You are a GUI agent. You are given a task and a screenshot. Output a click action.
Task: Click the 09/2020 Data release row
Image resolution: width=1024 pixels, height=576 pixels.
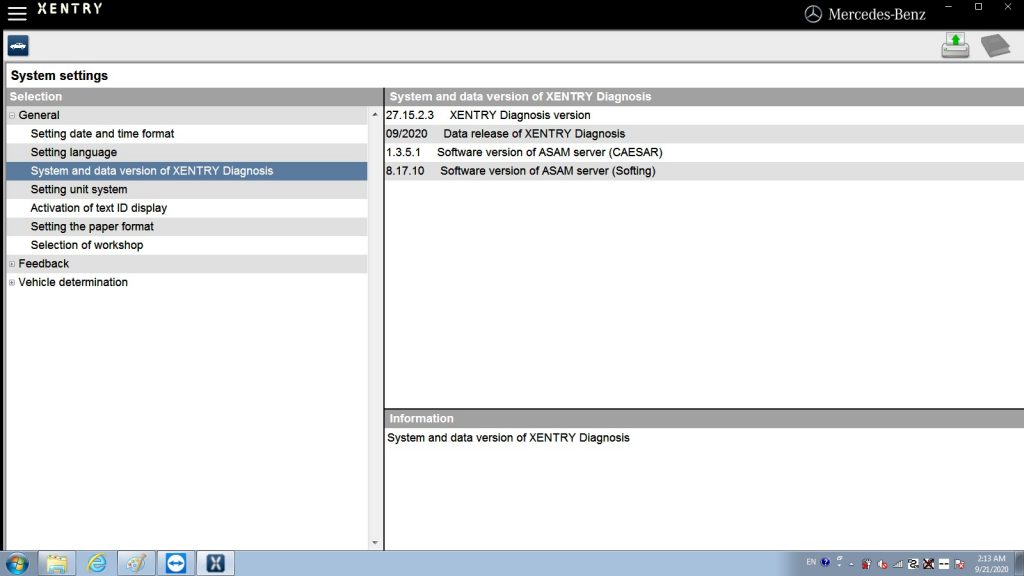click(704, 134)
